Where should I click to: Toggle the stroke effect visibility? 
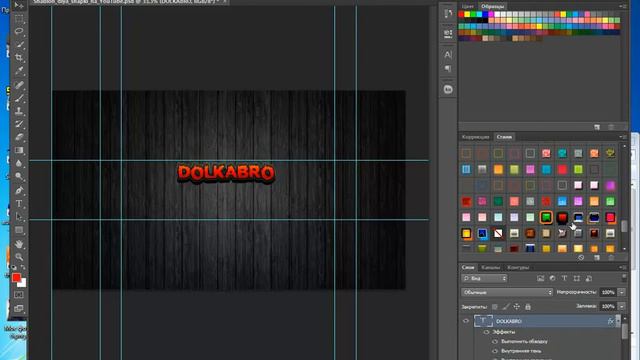[495, 341]
